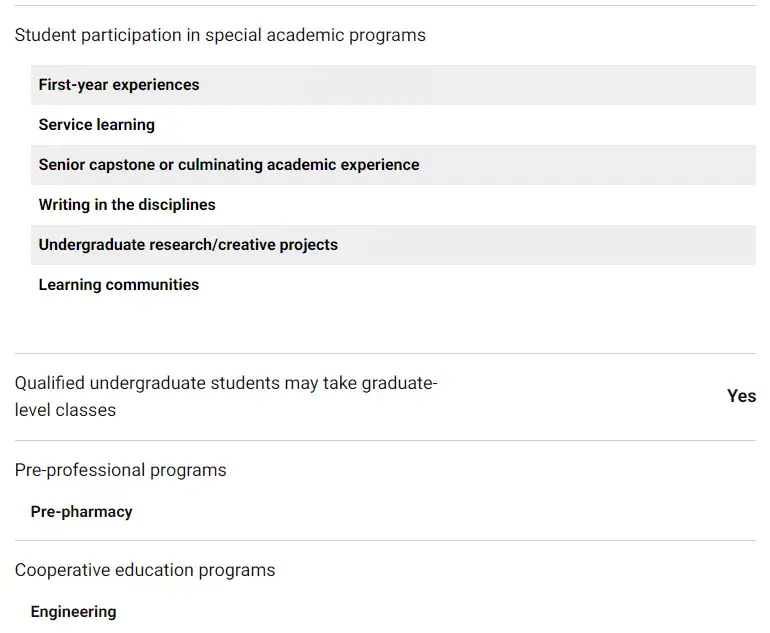Click the phrase 'culminating academic experience'
The height and width of the screenshot is (633, 770).
pyautogui.click(x=298, y=165)
